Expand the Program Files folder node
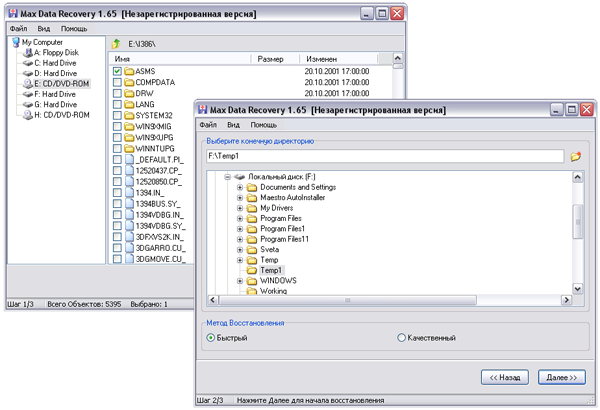Screen dimensions: 600x410 click(240, 219)
